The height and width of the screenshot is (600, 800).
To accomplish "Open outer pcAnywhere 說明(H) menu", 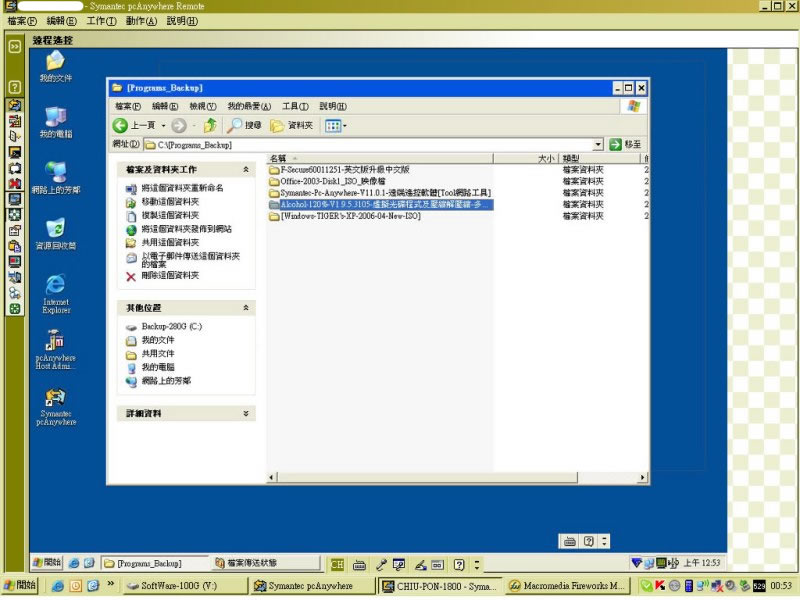I will [x=182, y=21].
